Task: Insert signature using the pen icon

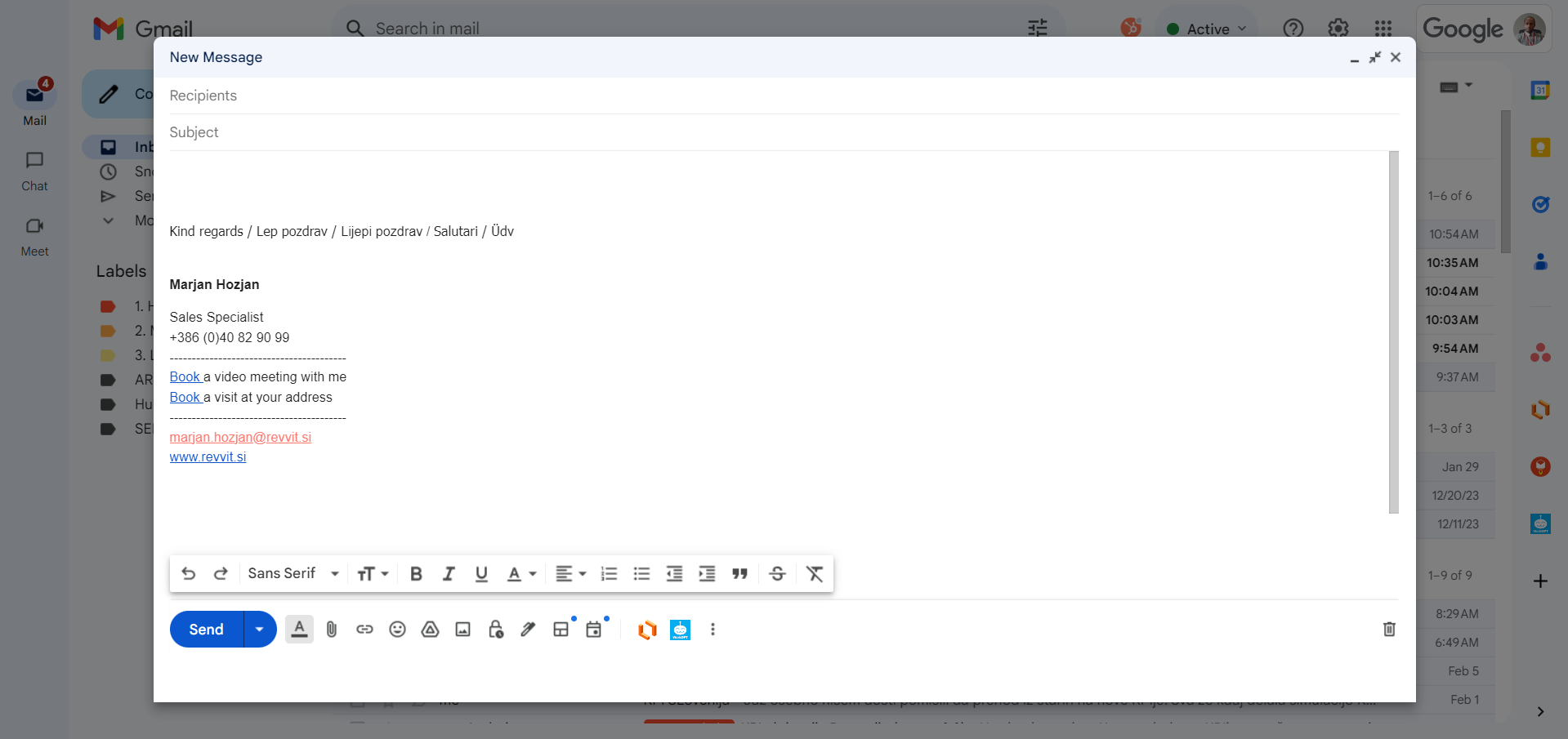Action: pyautogui.click(x=528, y=630)
